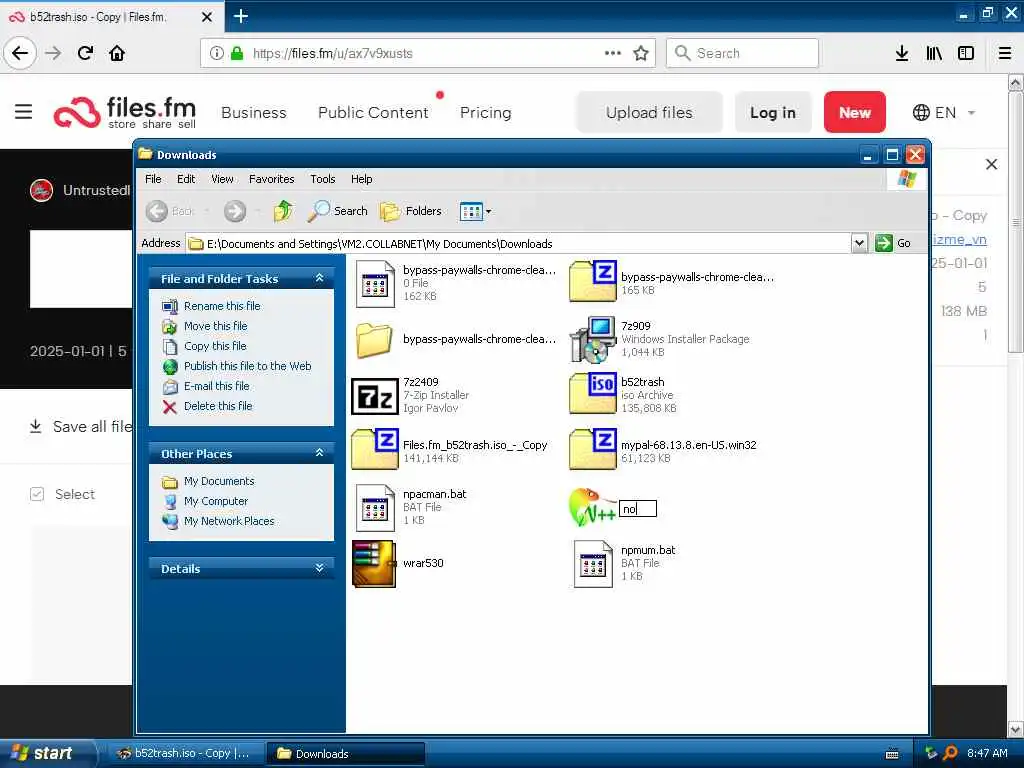Open the Favorites menu
The width and height of the screenshot is (1024, 768).
(x=272, y=179)
